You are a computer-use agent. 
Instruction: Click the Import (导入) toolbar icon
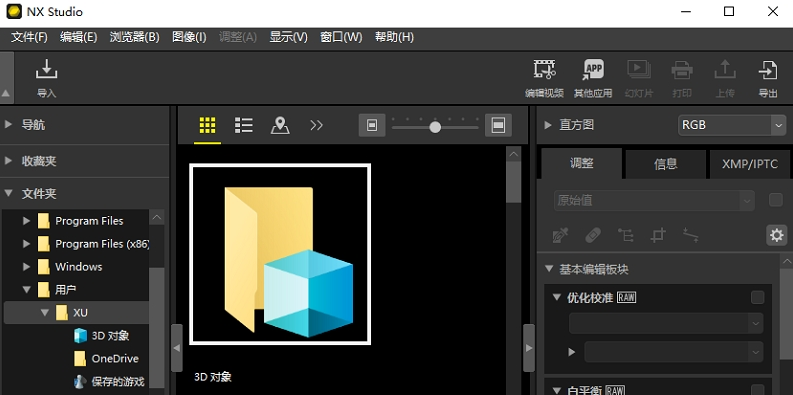(x=46, y=78)
